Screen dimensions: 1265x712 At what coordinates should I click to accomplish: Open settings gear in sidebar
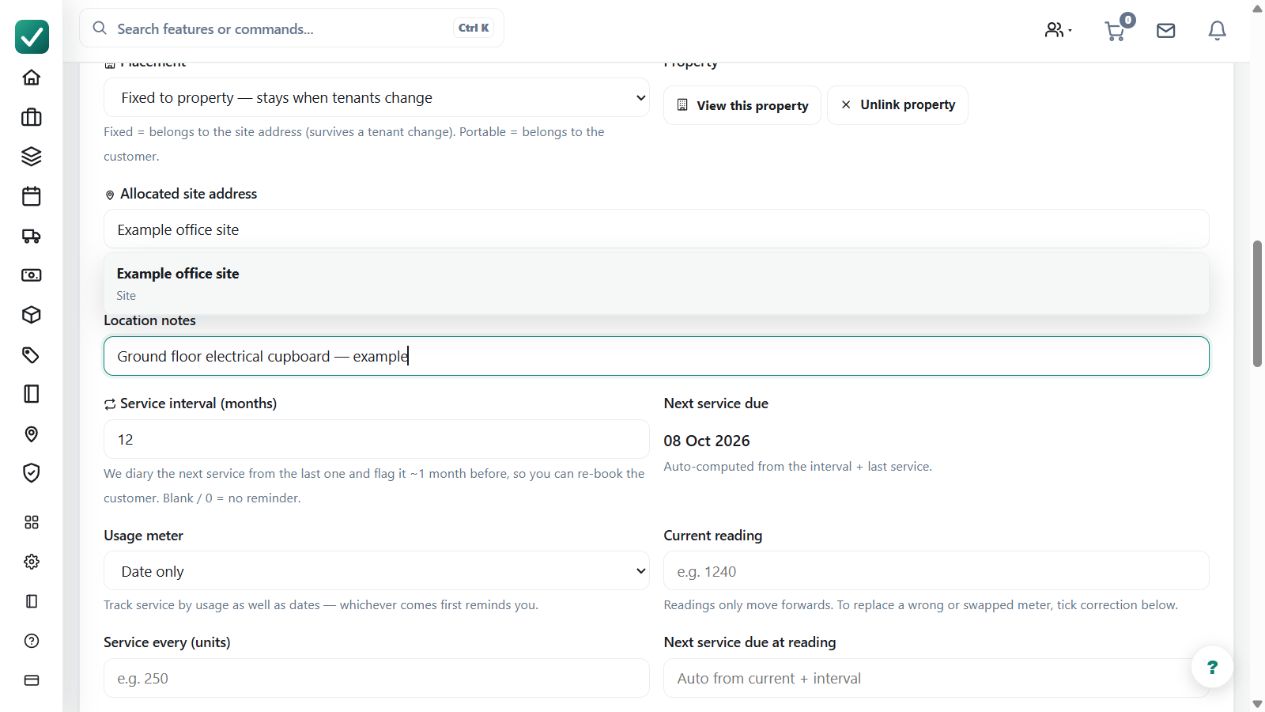click(31, 562)
